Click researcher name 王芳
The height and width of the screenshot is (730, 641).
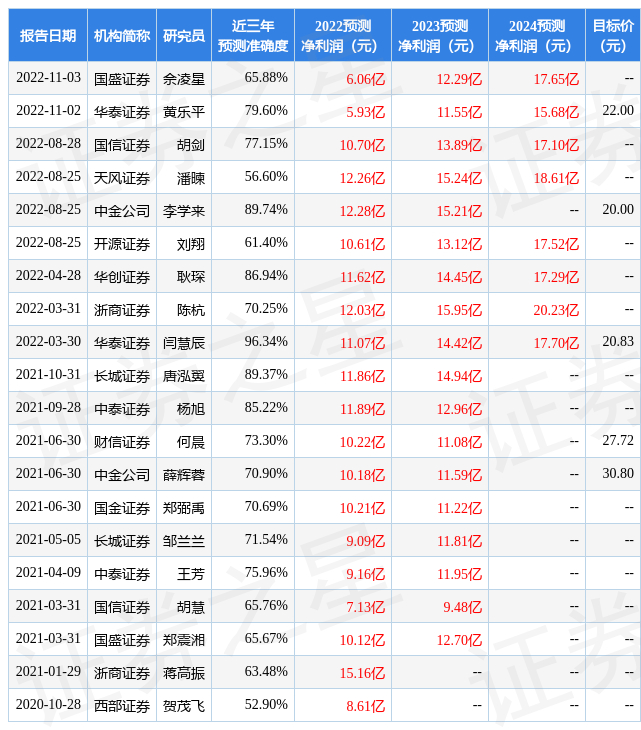pyautogui.click(x=191, y=574)
